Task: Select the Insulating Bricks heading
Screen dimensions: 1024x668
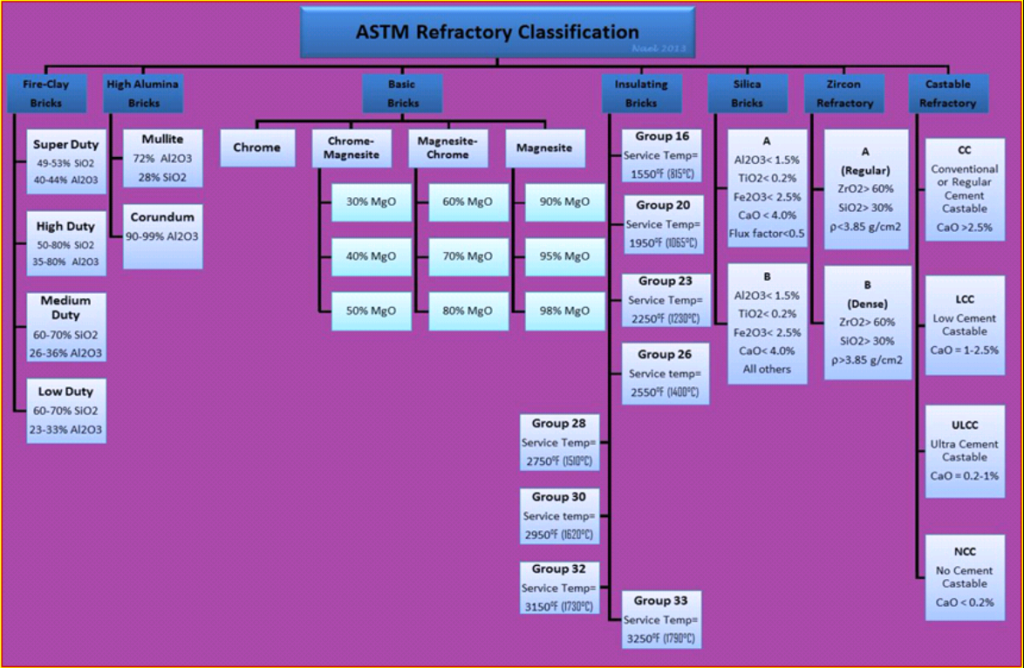Action: pos(641,92)
